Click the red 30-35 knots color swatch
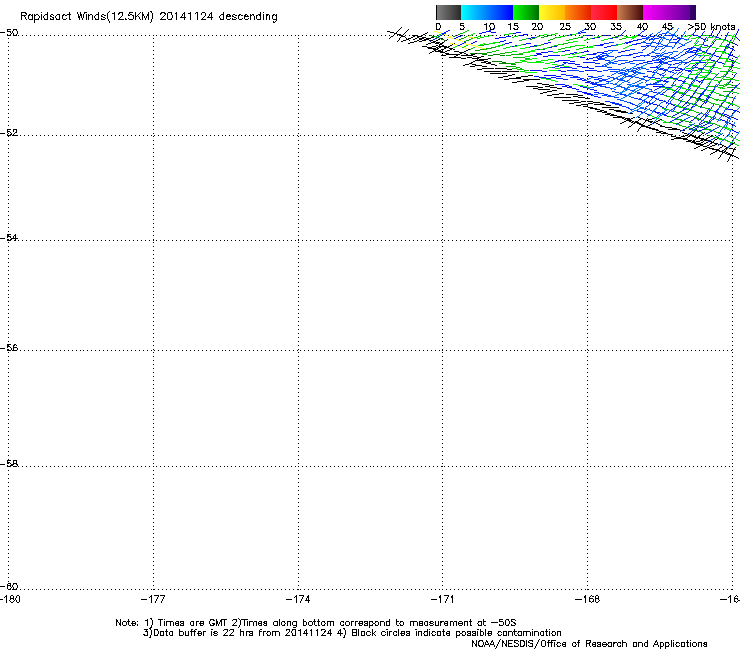This screenshot has height=650, width=740. (x=604, y=12)
